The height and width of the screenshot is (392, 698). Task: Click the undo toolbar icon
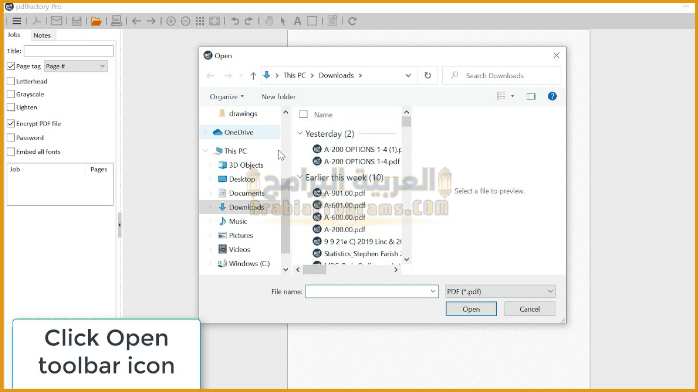(235, 21)
